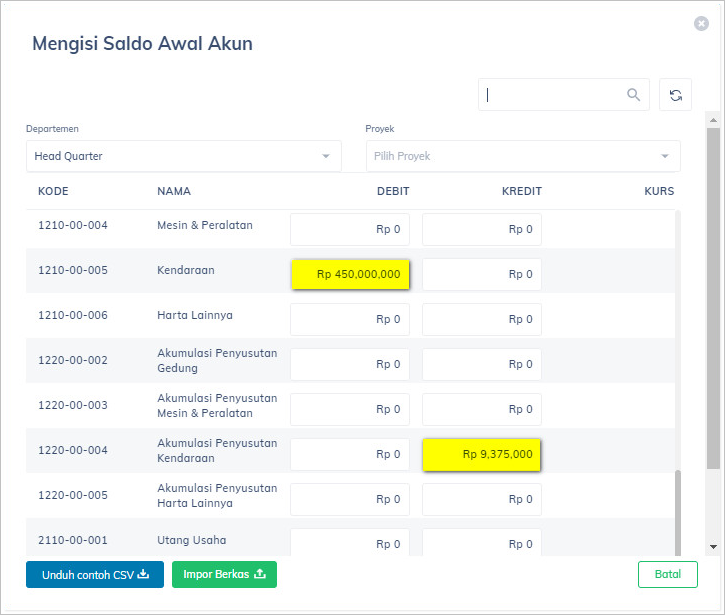725x615 pixels.
Task: Click the scrollbar up arrow
Action: (713, 119)
